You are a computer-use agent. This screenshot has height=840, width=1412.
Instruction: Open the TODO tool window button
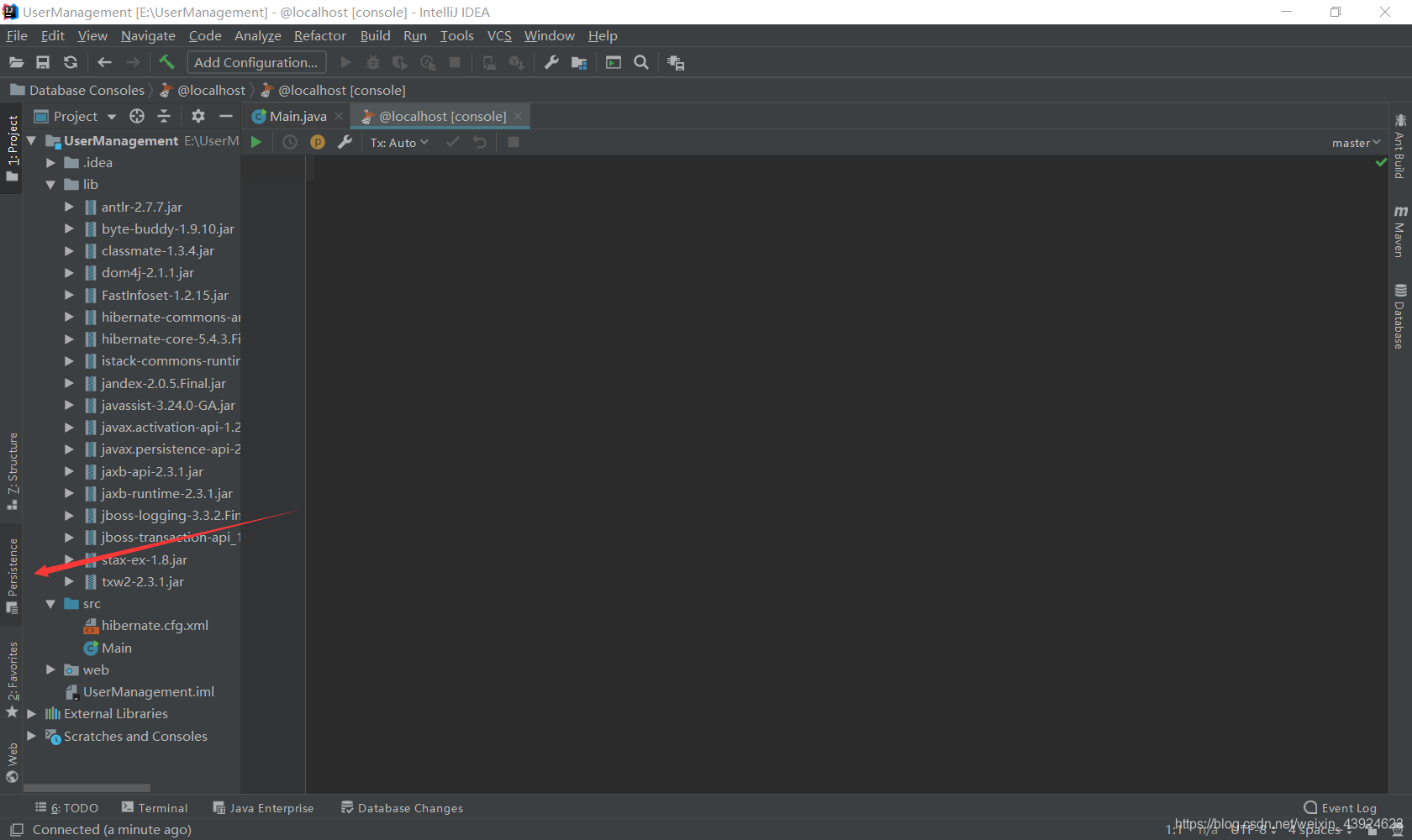(x=66, y=808)
